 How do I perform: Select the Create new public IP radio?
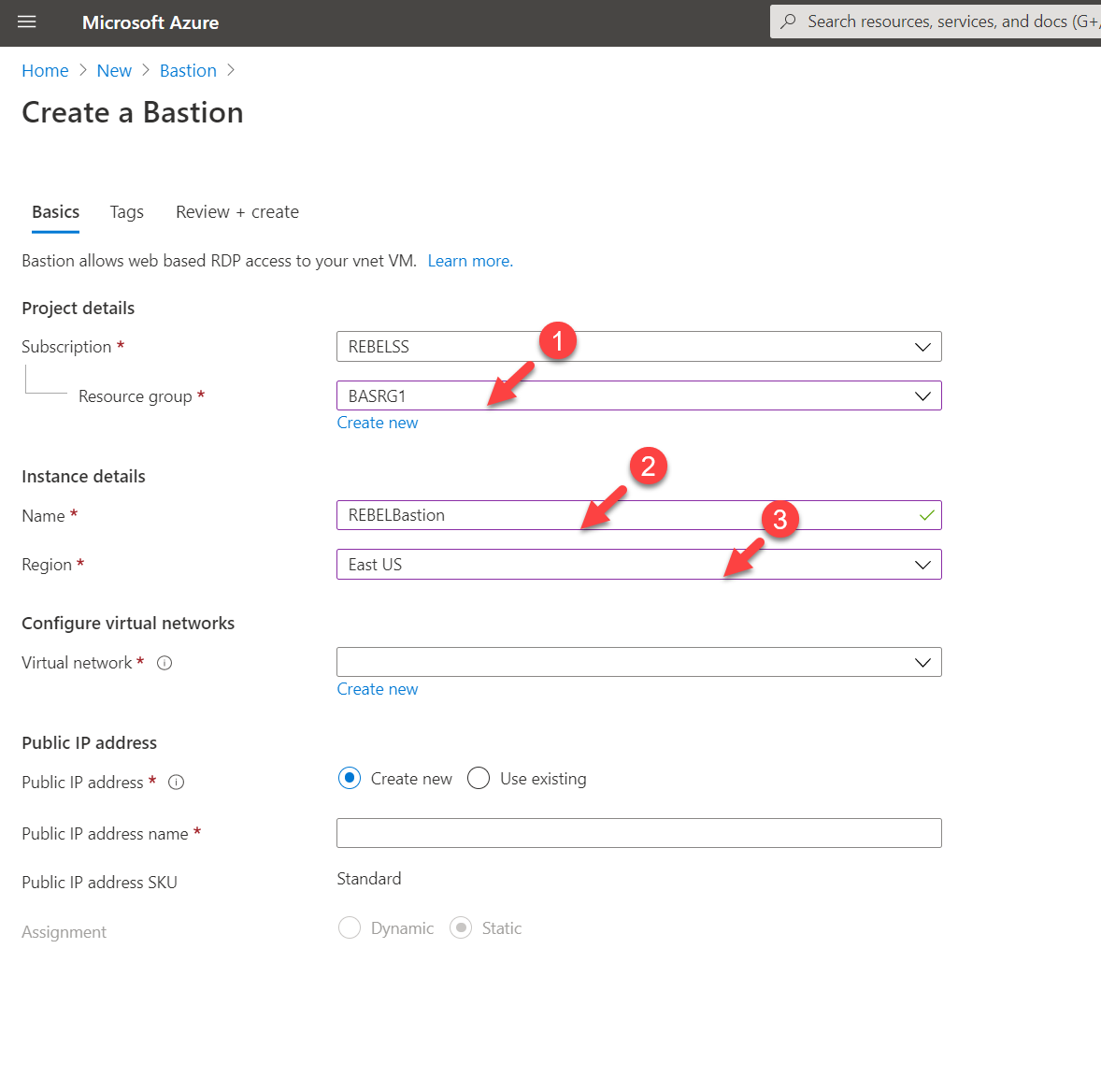350,778
